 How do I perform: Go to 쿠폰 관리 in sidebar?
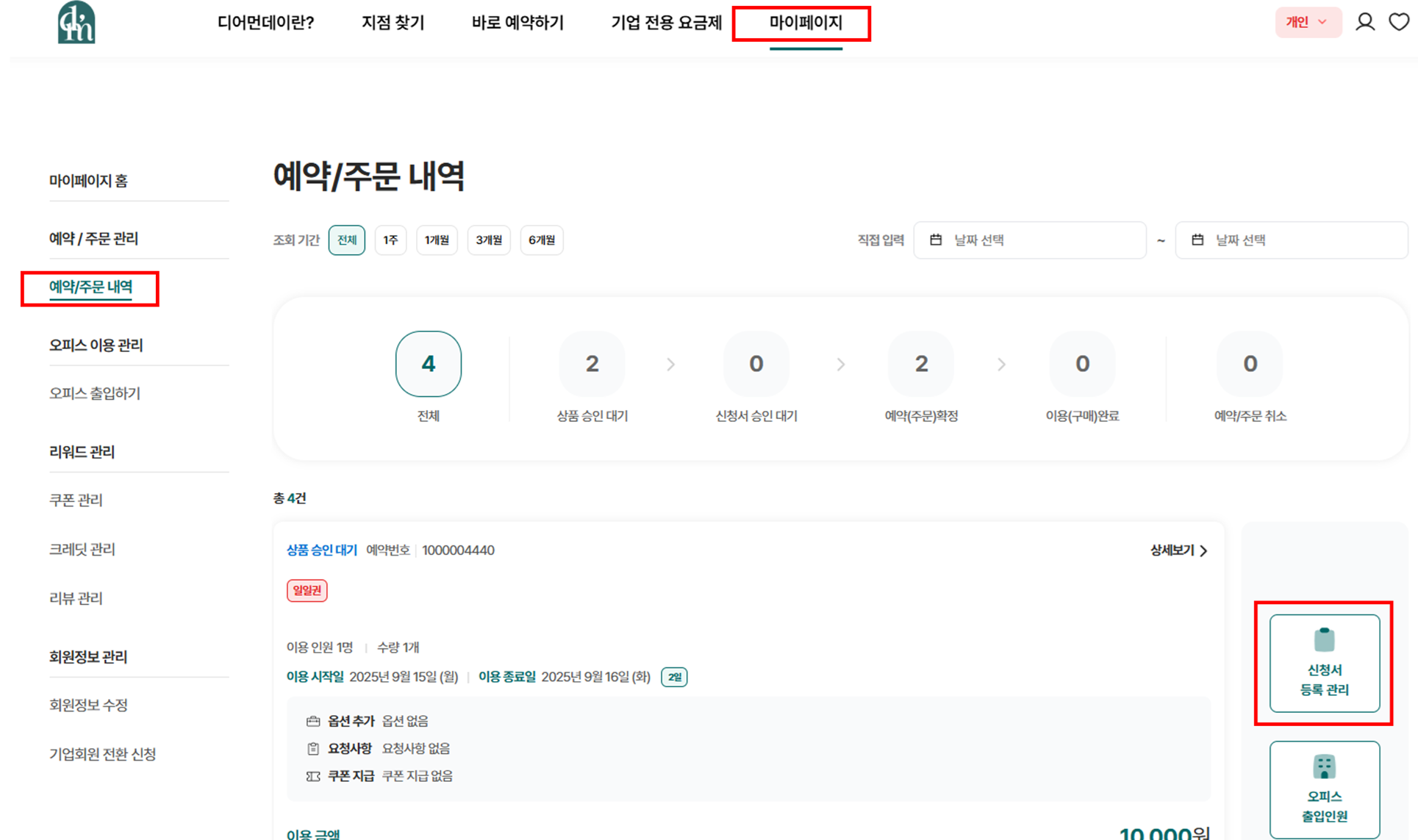click(76, 500)
